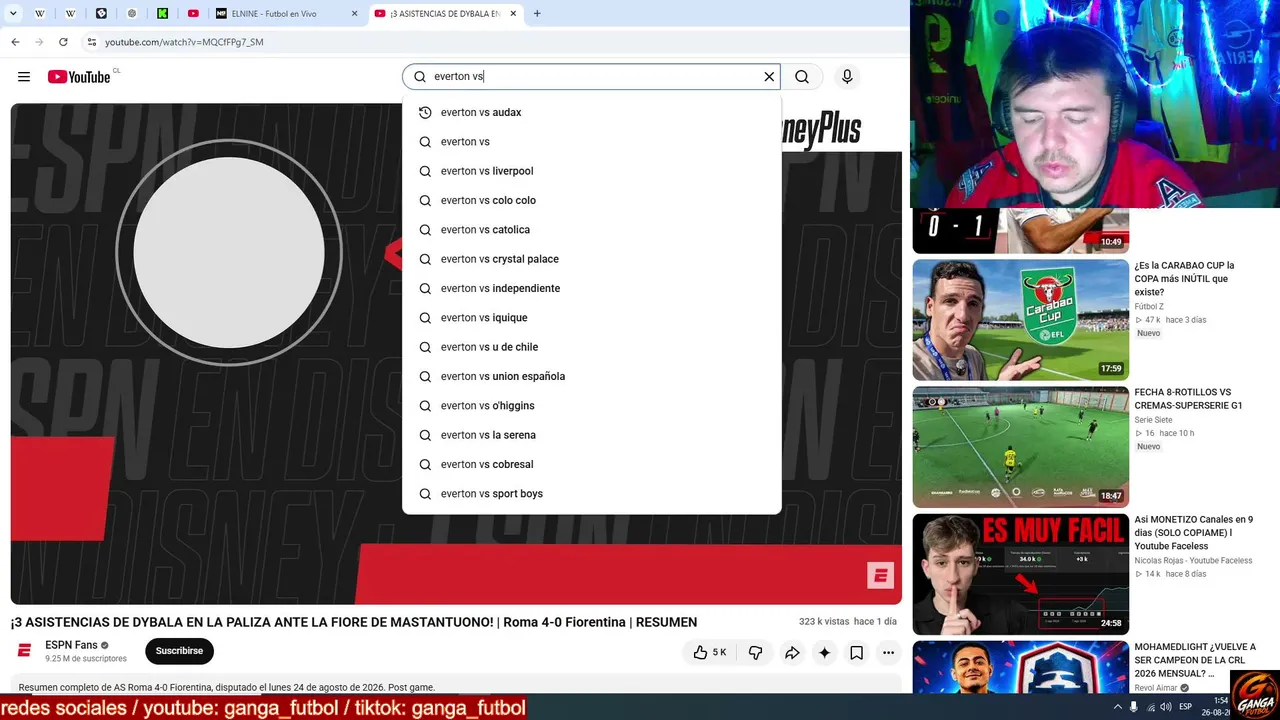The height and width of the screenshot is (720, 1280).
Task: Choose suggestion 'everton vs sport boys'
Action: pyautogui.click(x=592, y=494)
